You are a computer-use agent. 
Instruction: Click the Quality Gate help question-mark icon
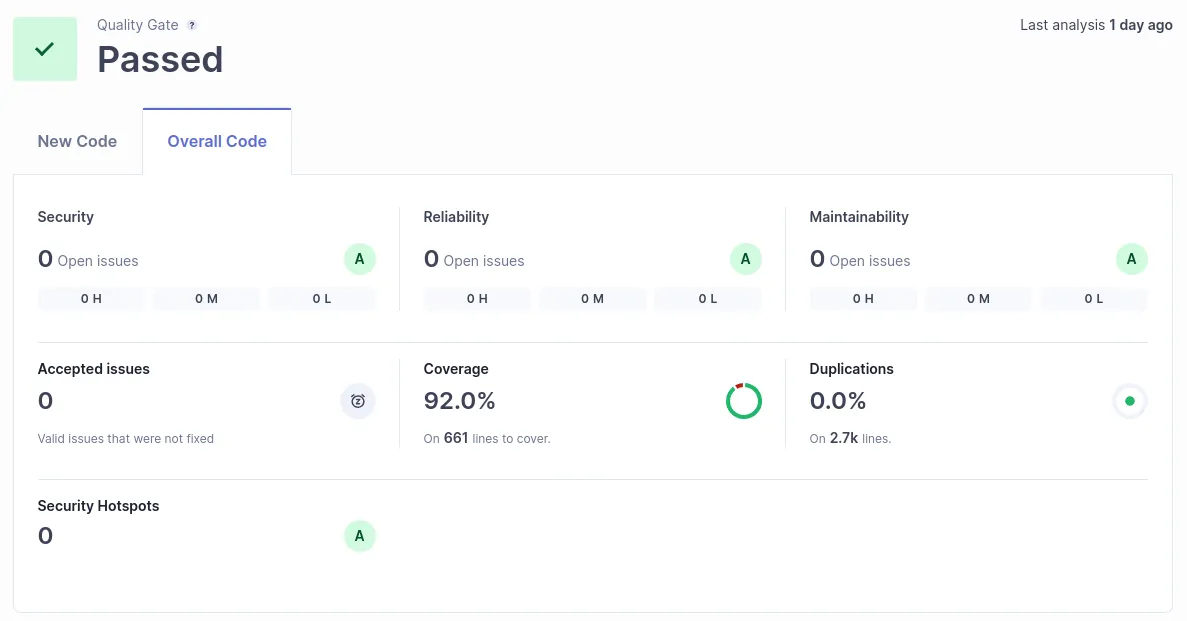pos(192,25)
